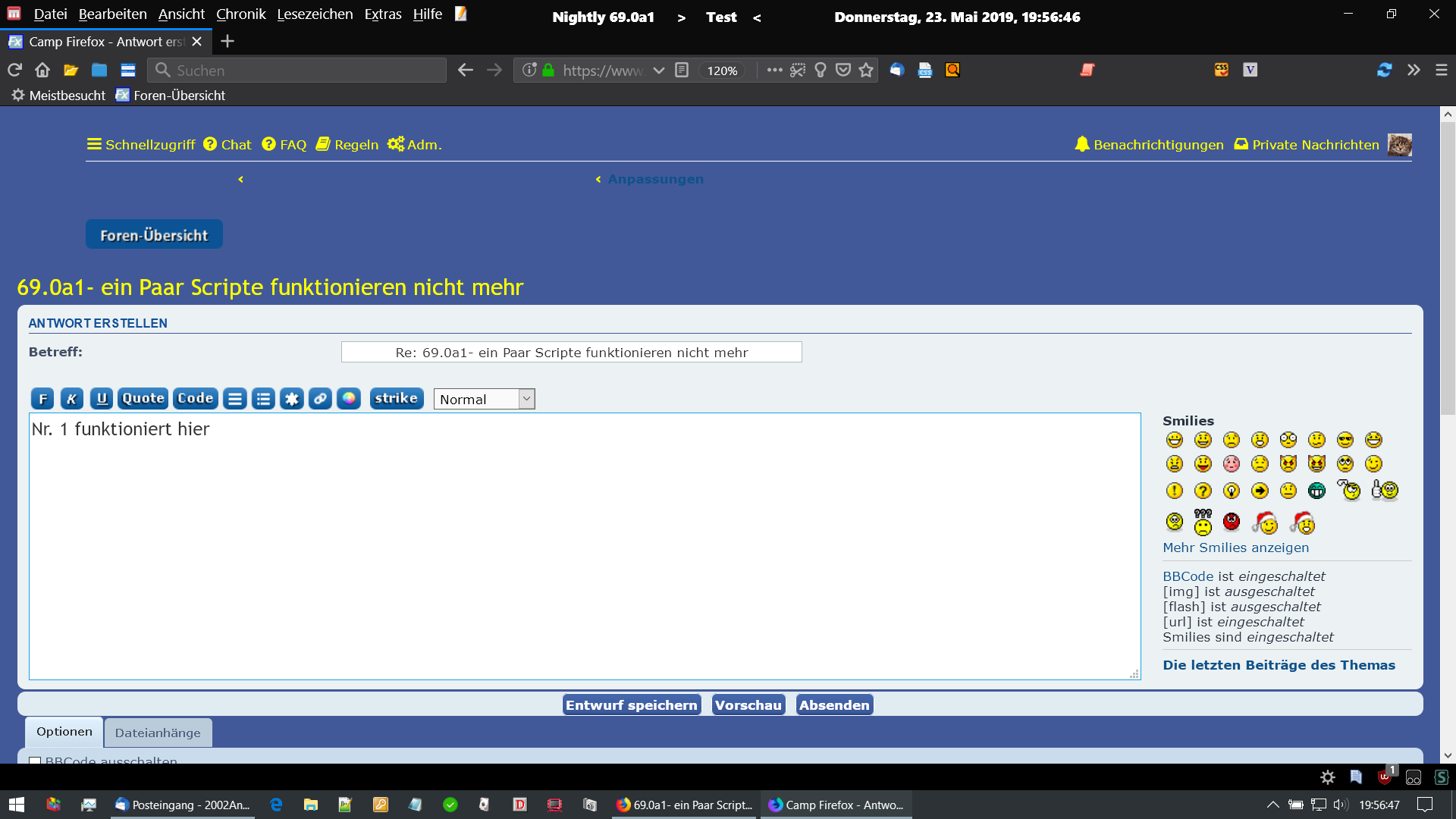
Task: Open Mehr Smilies anzeigen link
Action: (x=1235, y=548)
